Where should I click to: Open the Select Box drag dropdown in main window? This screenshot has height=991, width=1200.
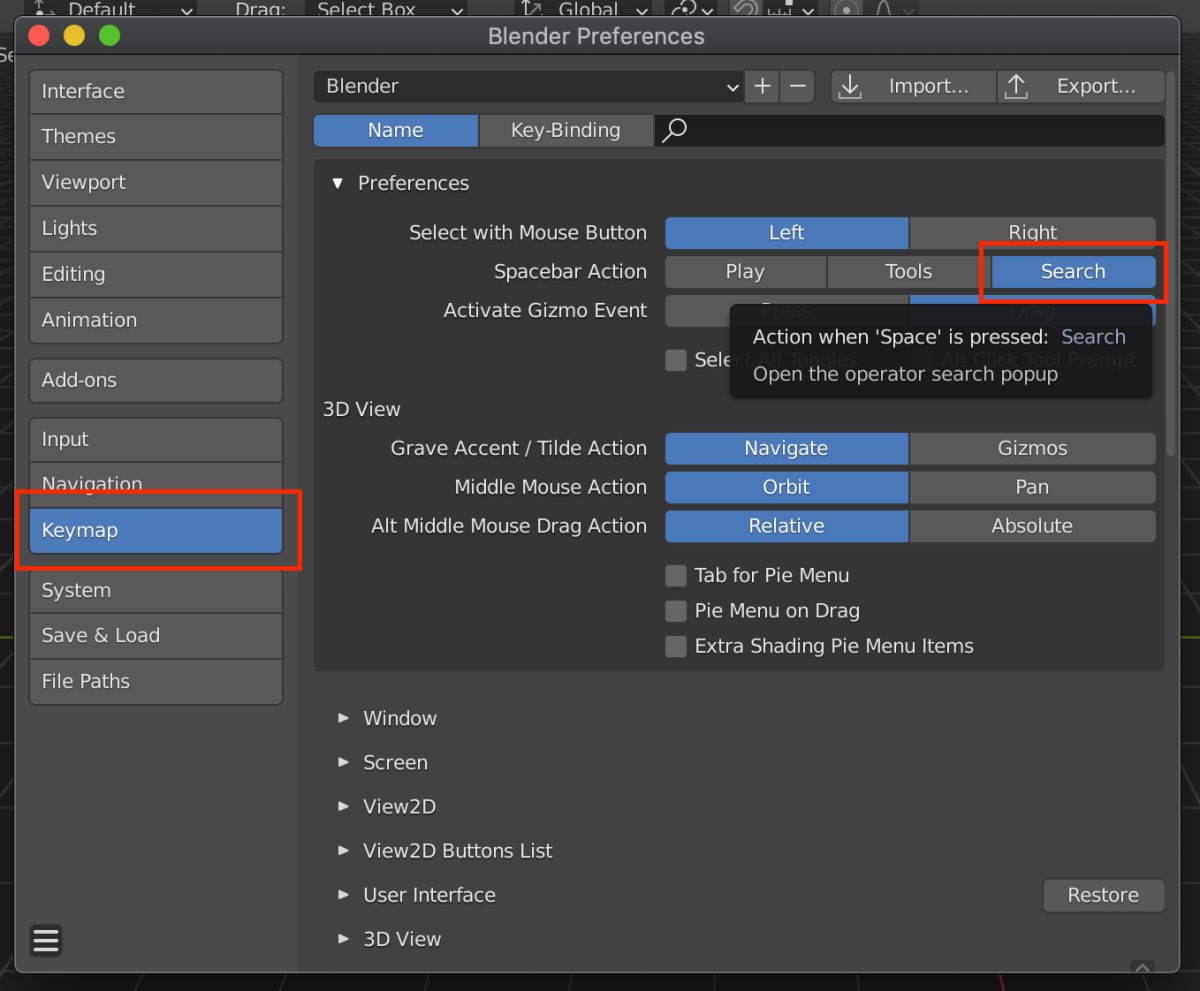coord(385,10)
